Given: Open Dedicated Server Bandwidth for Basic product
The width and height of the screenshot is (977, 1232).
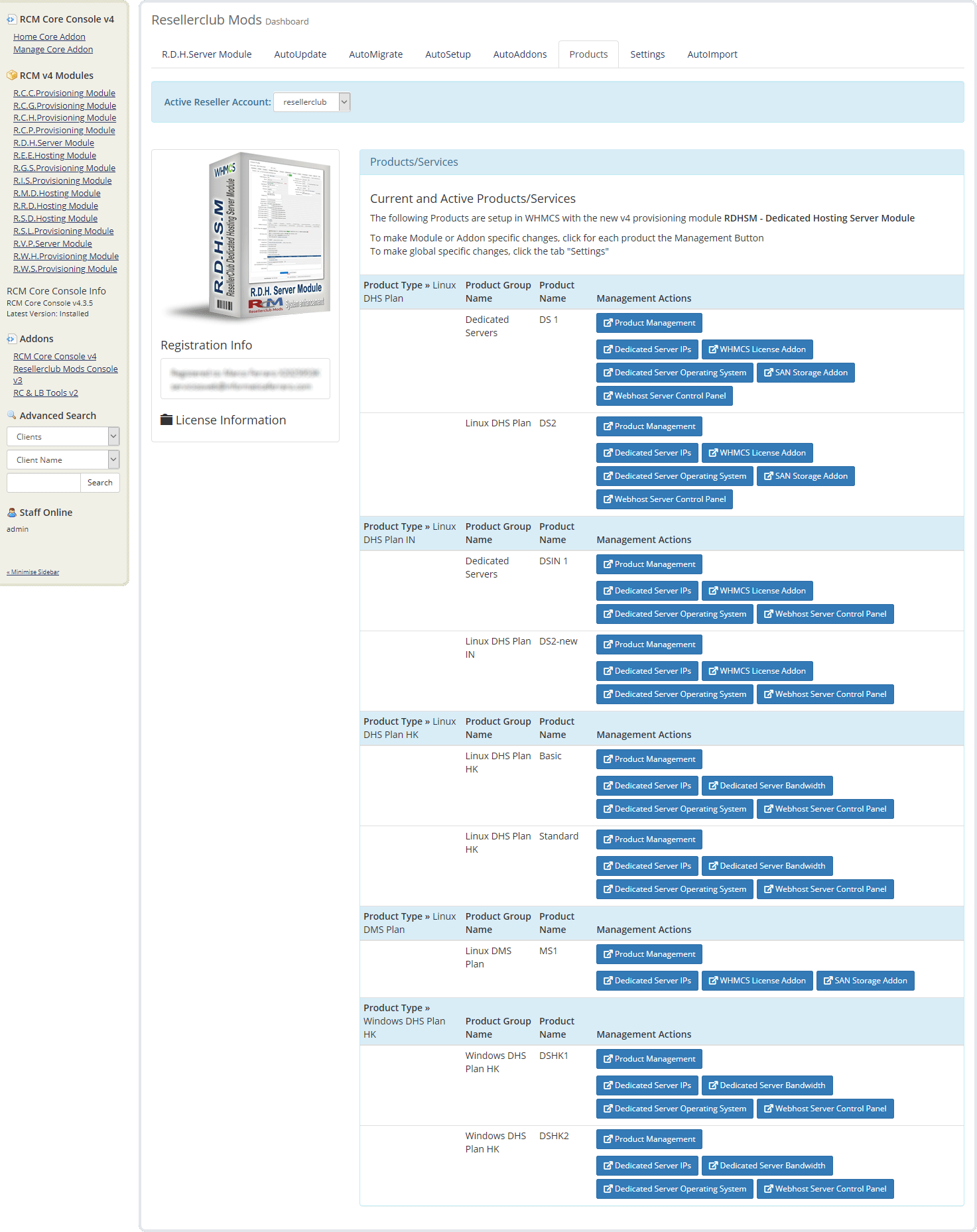Looking at the screenshot, I should tap(767, 786).
